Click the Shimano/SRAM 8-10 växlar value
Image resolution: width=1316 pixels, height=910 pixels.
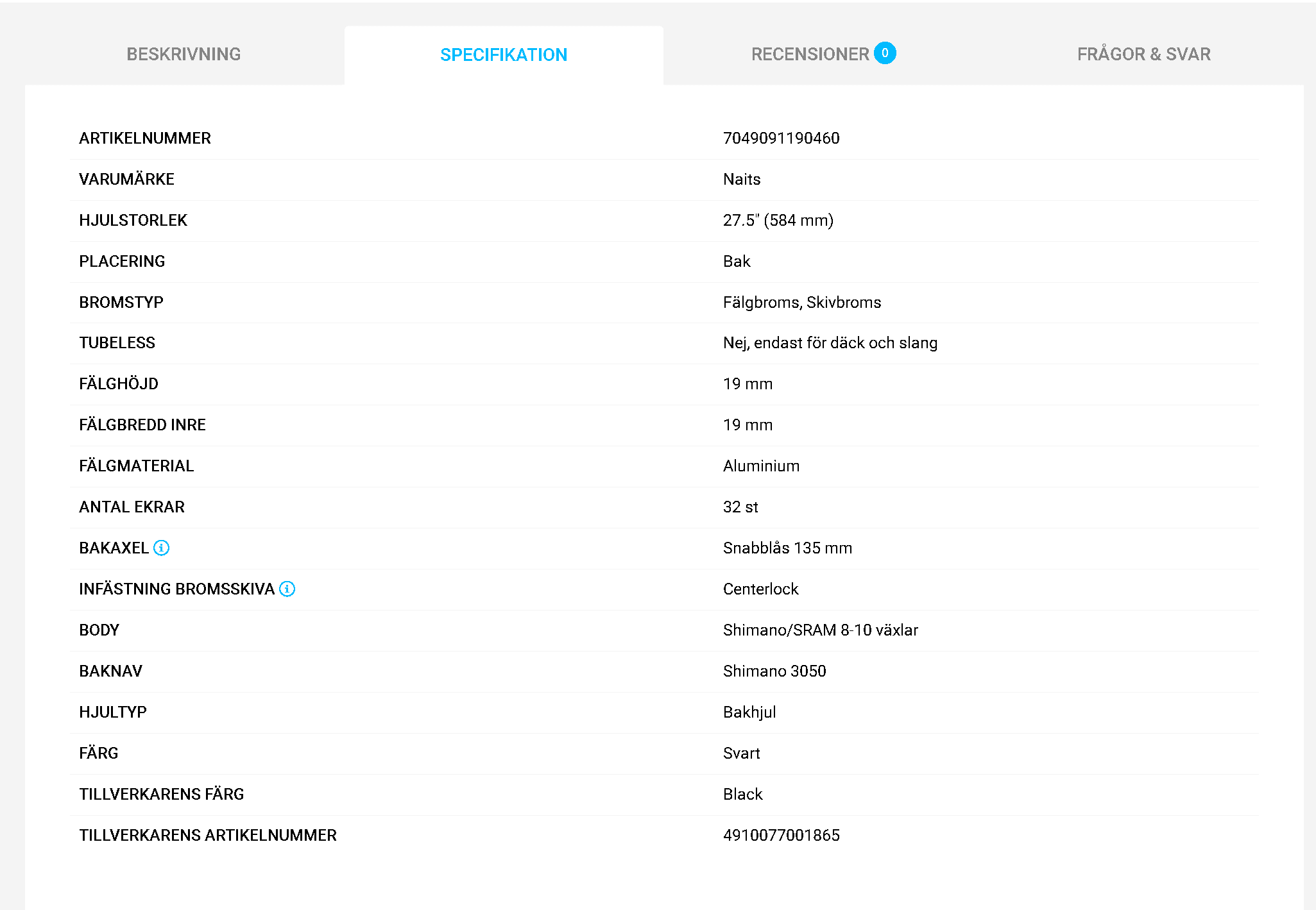coord(820,630)
